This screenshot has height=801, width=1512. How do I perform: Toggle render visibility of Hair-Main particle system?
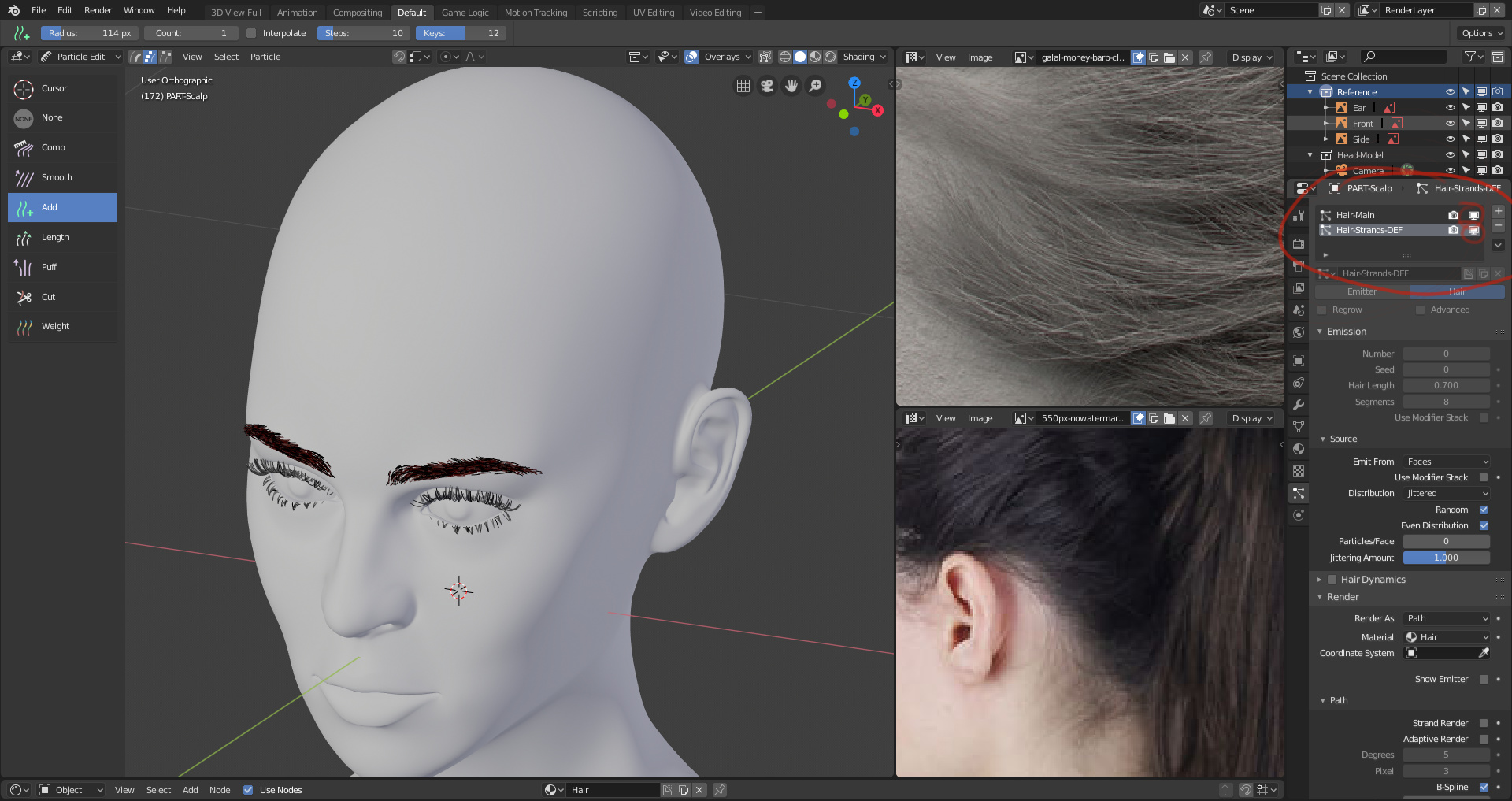pos(1454,214)
